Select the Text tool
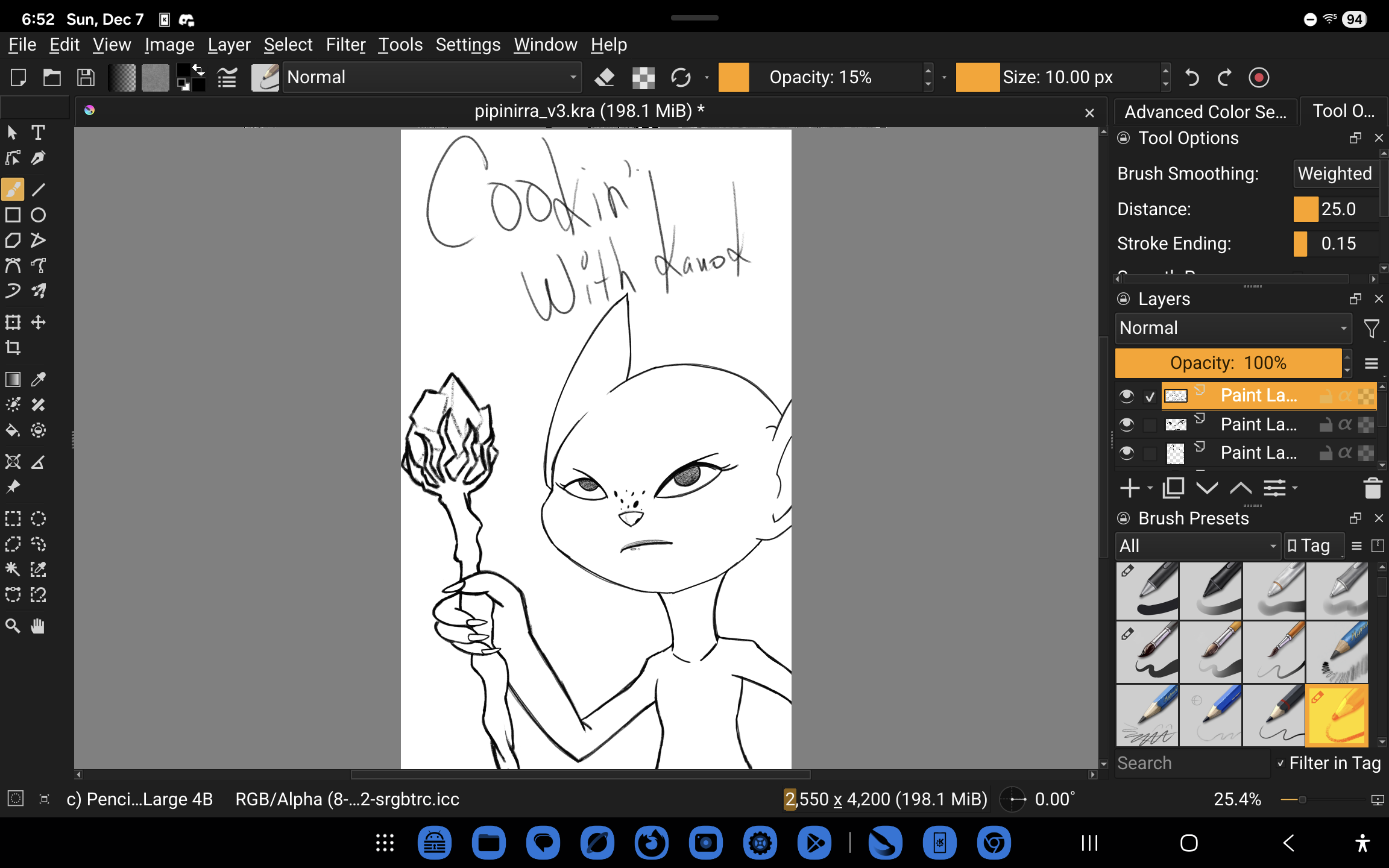1389x868 pixels. tap(38, 133)
